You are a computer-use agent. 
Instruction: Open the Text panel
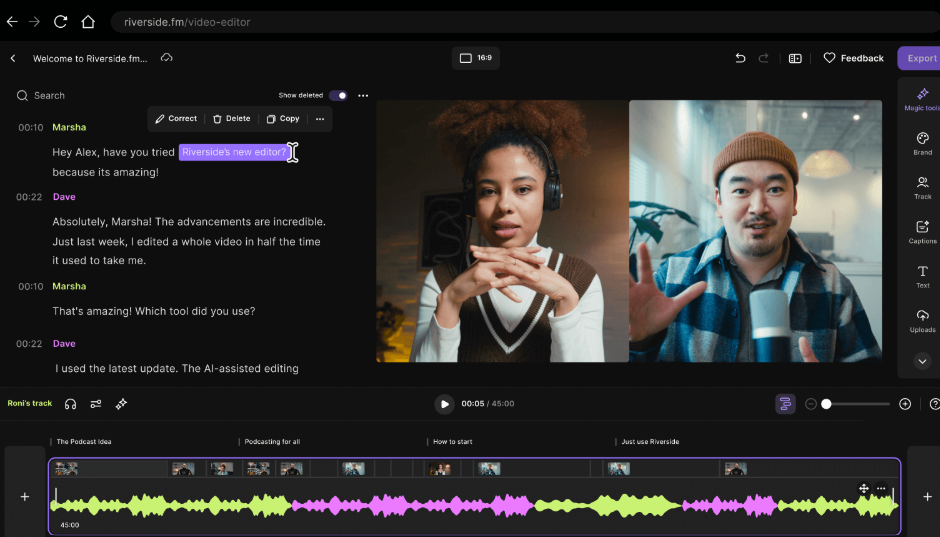pos(923,277)
